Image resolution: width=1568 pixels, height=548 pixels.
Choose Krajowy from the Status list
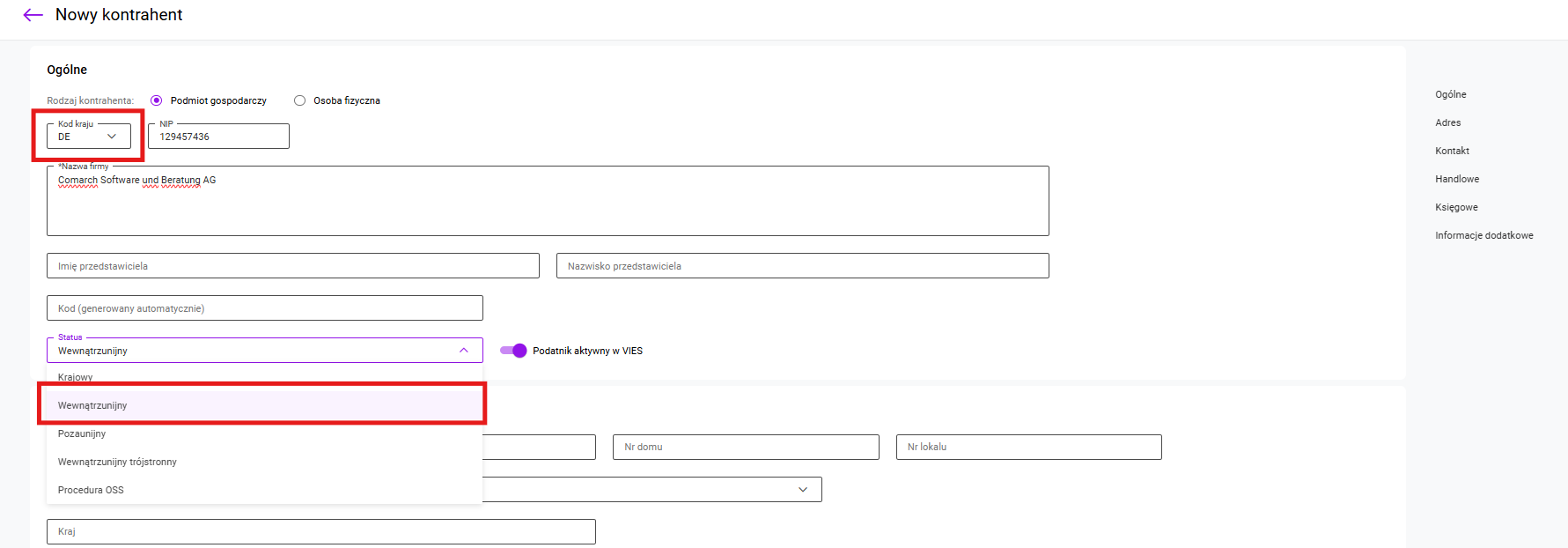[x=76, y=377]
